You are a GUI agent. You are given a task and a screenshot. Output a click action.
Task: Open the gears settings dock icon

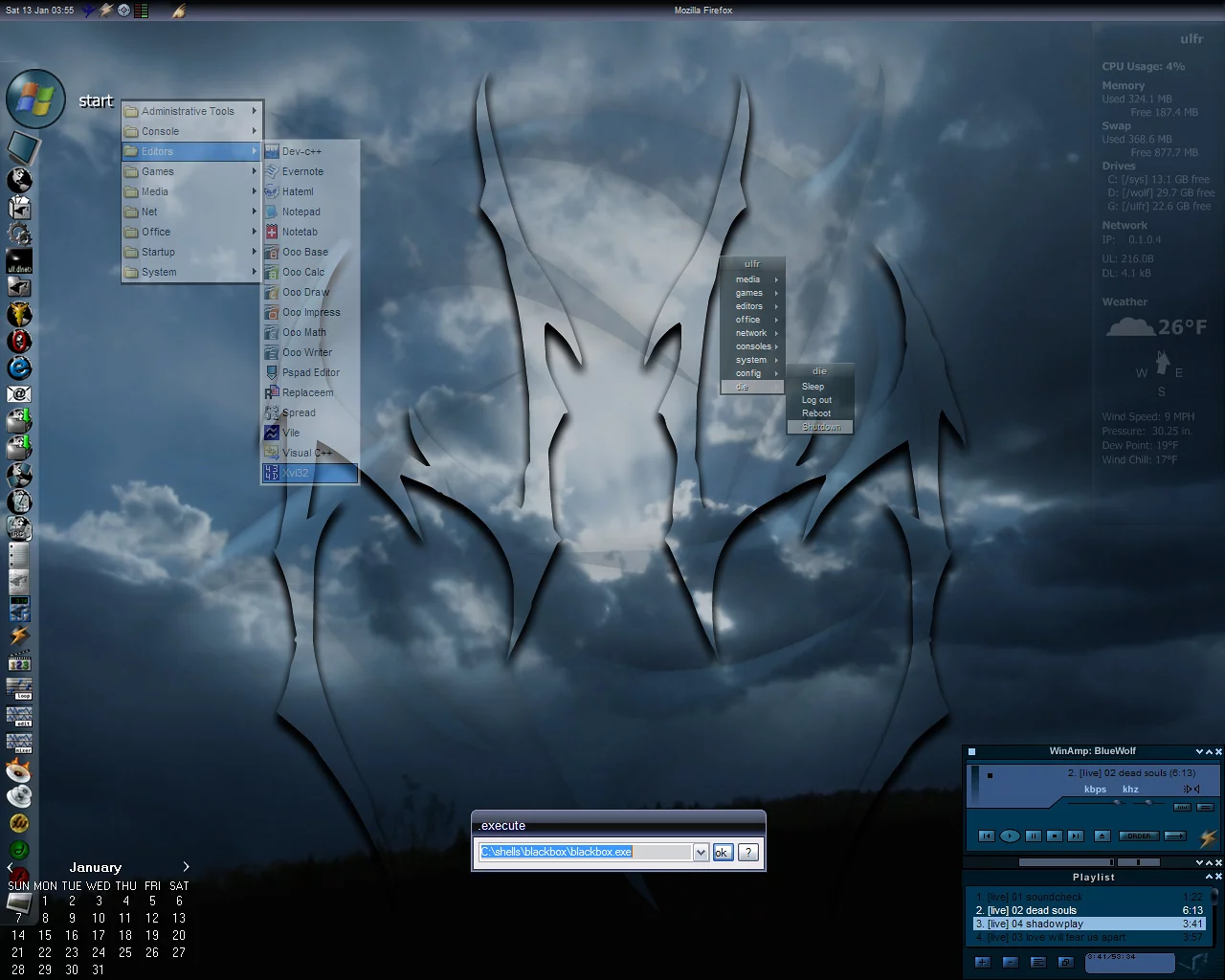[19, 234]
